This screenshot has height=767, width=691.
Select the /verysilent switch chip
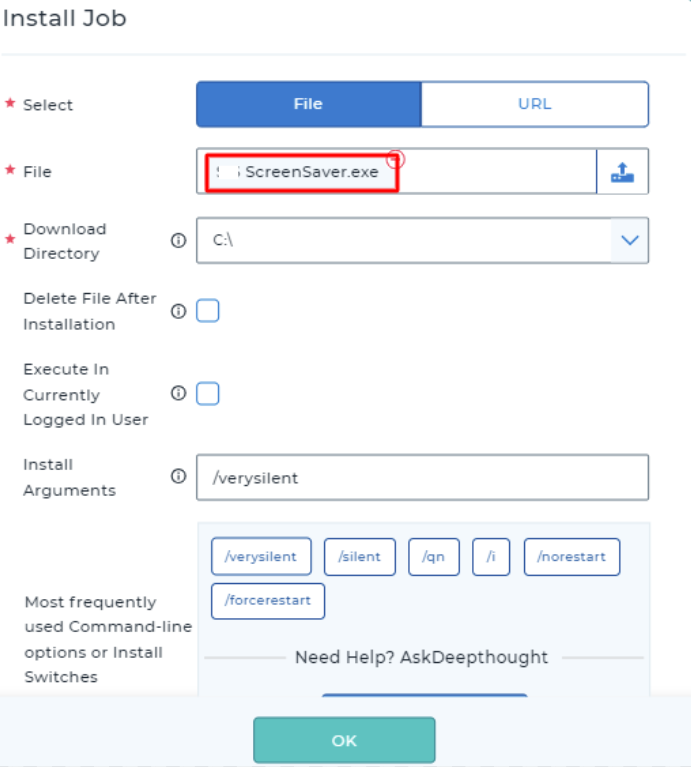click(x=261, y=557)
